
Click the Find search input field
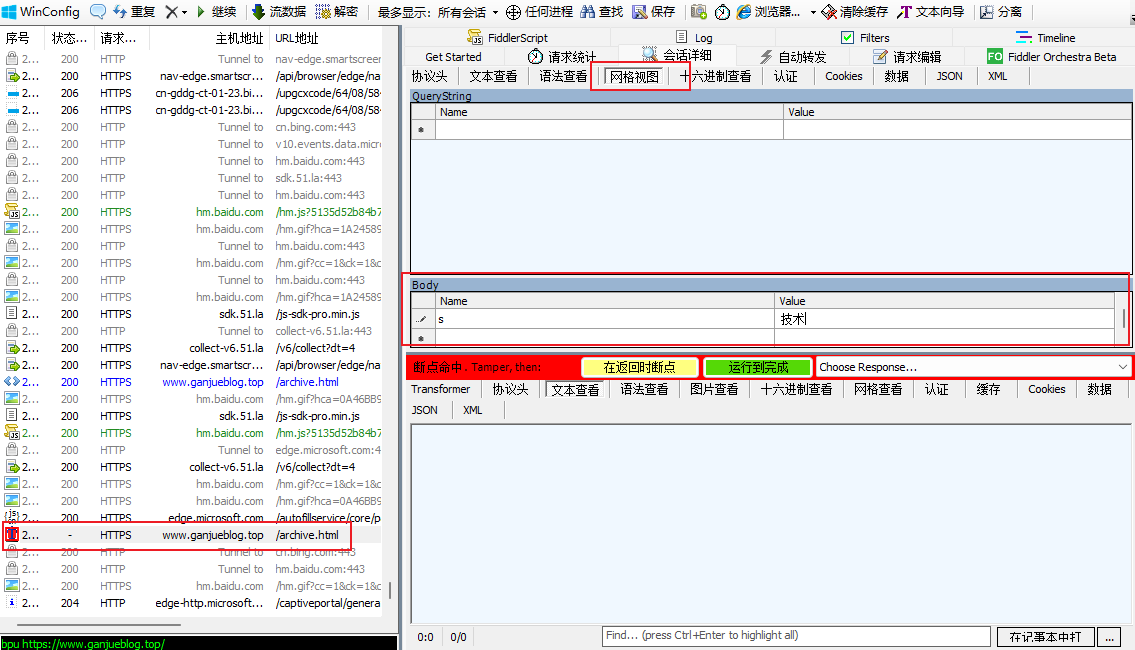[795, 636]
